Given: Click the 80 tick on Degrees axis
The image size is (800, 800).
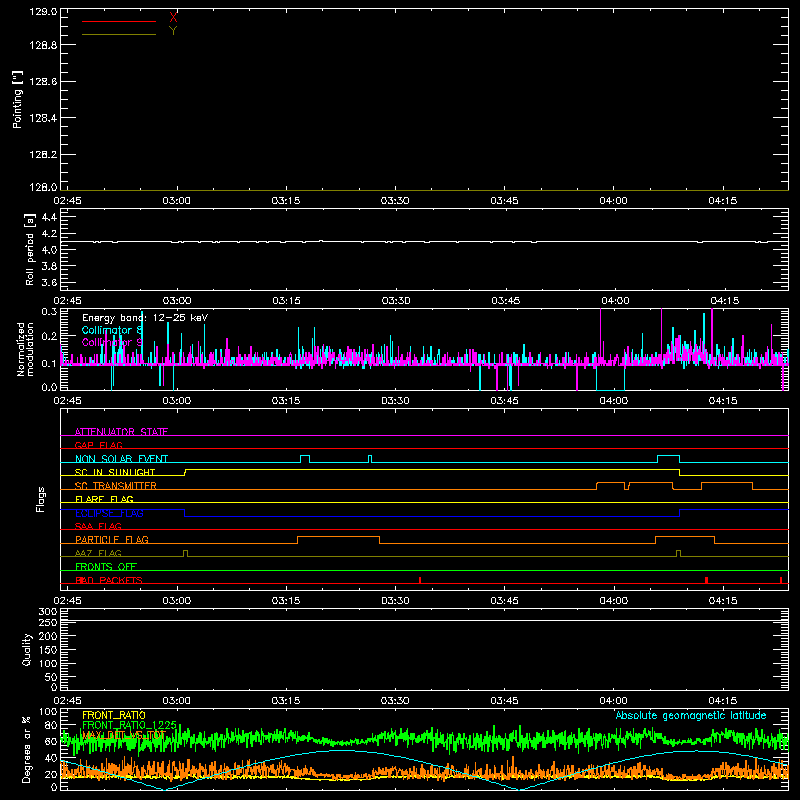Looking at the screenshot, I should pos(51,725).
